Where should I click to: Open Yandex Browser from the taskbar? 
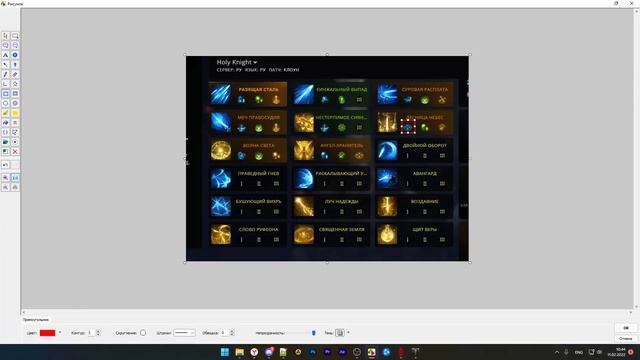tap(254, 352)
